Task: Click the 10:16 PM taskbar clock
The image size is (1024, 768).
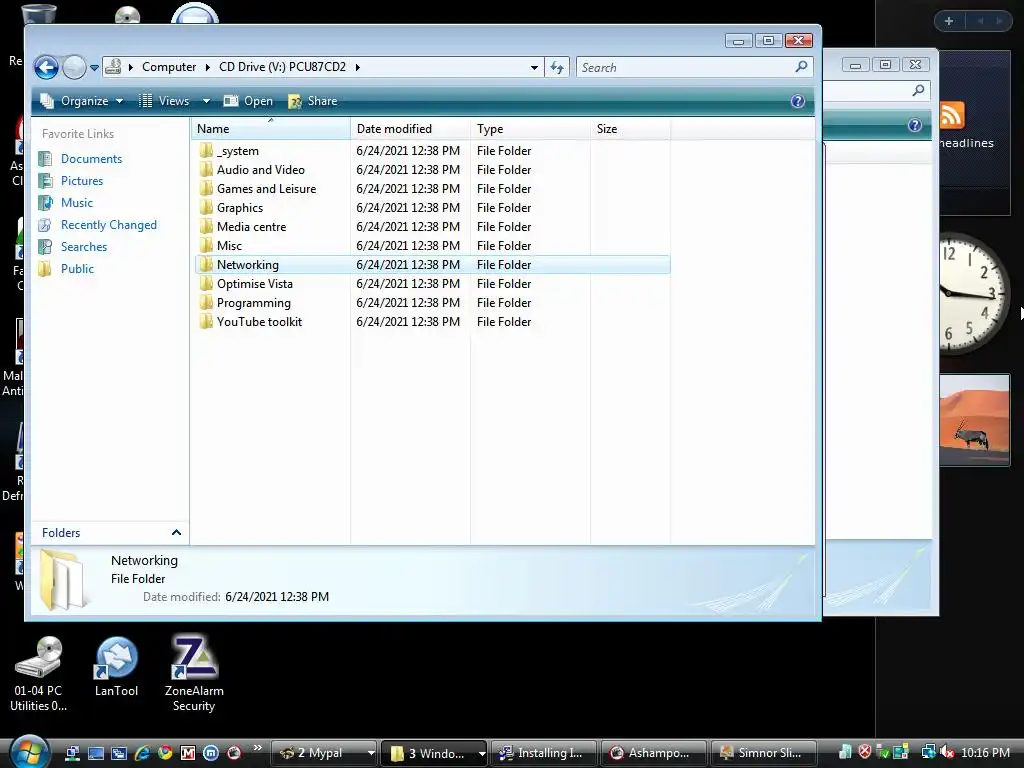Action: [x=985, y=753]
